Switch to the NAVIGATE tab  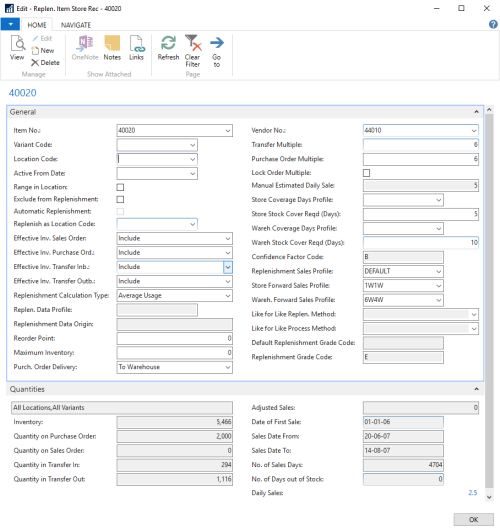76,25
